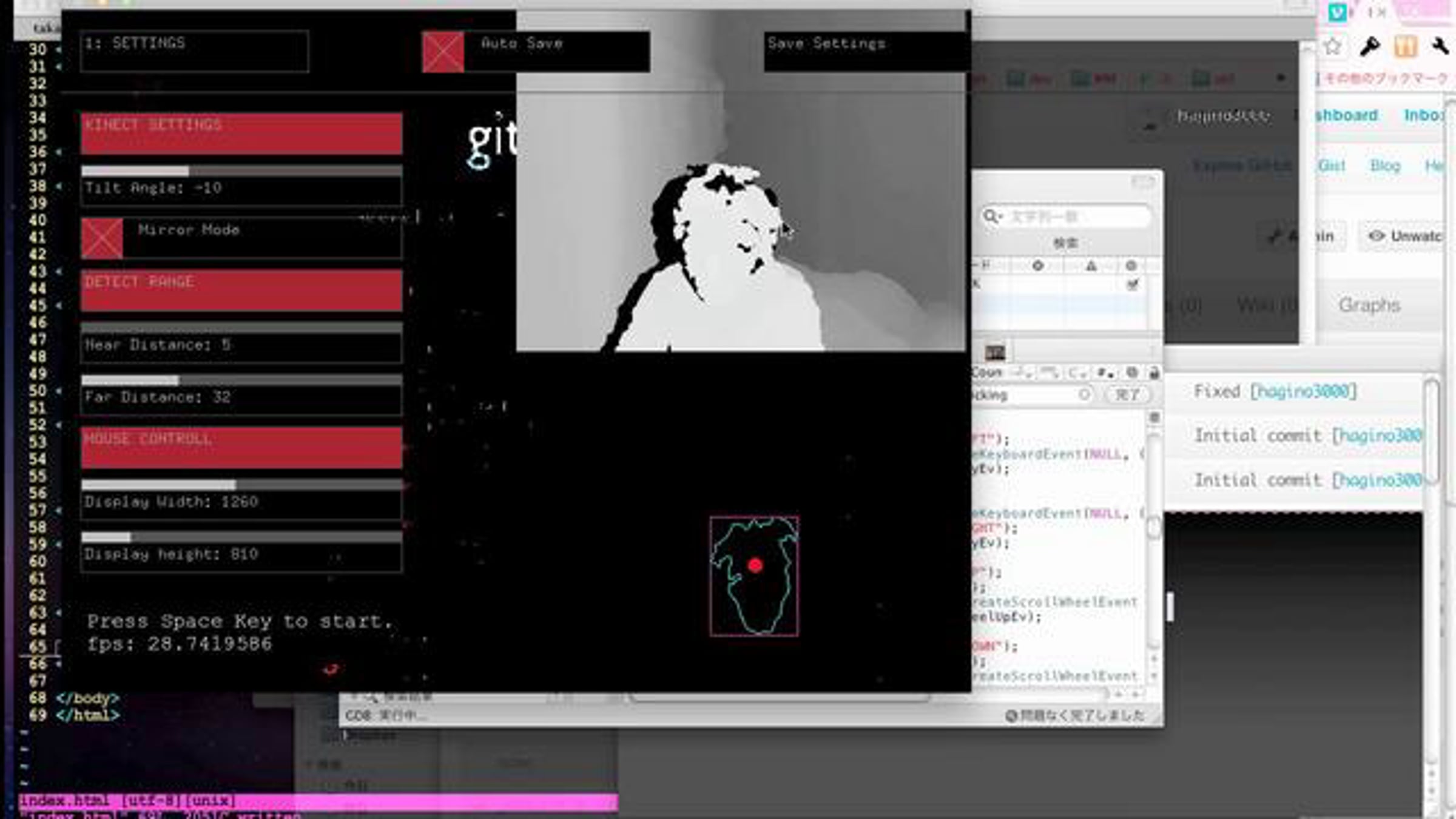
Task: Focus the Xcode search input field
Action: (x=1065, y=217)
